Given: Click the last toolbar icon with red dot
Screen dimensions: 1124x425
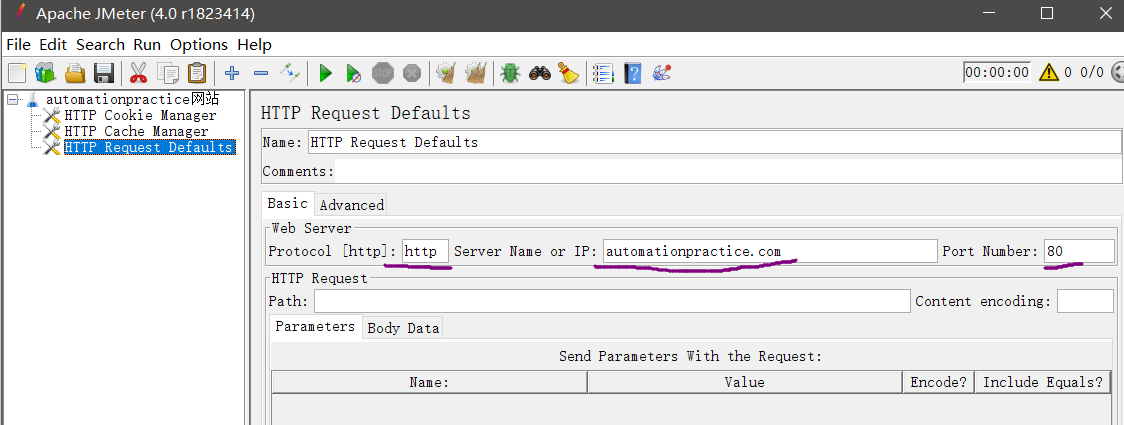Looking at the screenshot, I should (x=661, y=72).
